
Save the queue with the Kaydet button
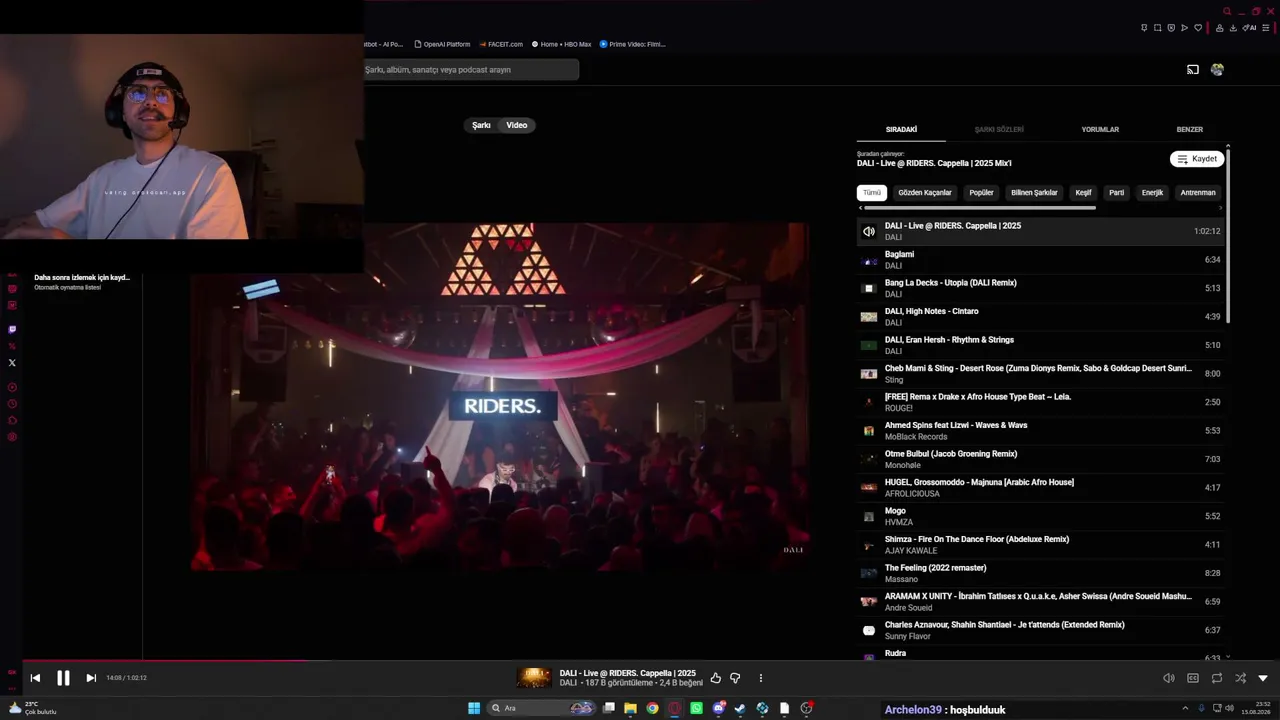[x=1197, y=159]
